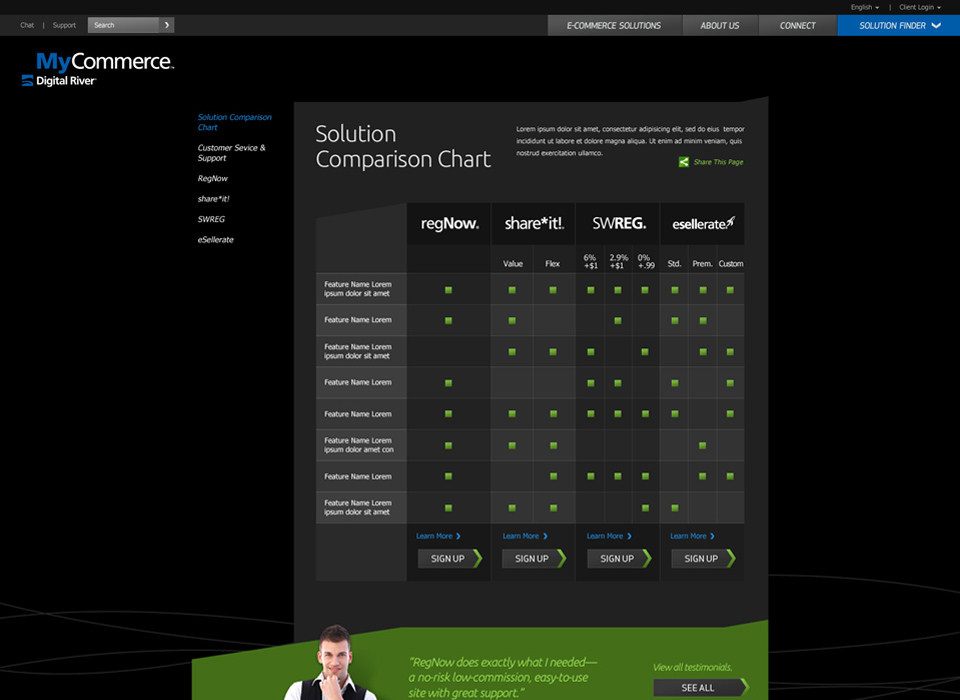Click the View all testimonials text

[692, 668]
